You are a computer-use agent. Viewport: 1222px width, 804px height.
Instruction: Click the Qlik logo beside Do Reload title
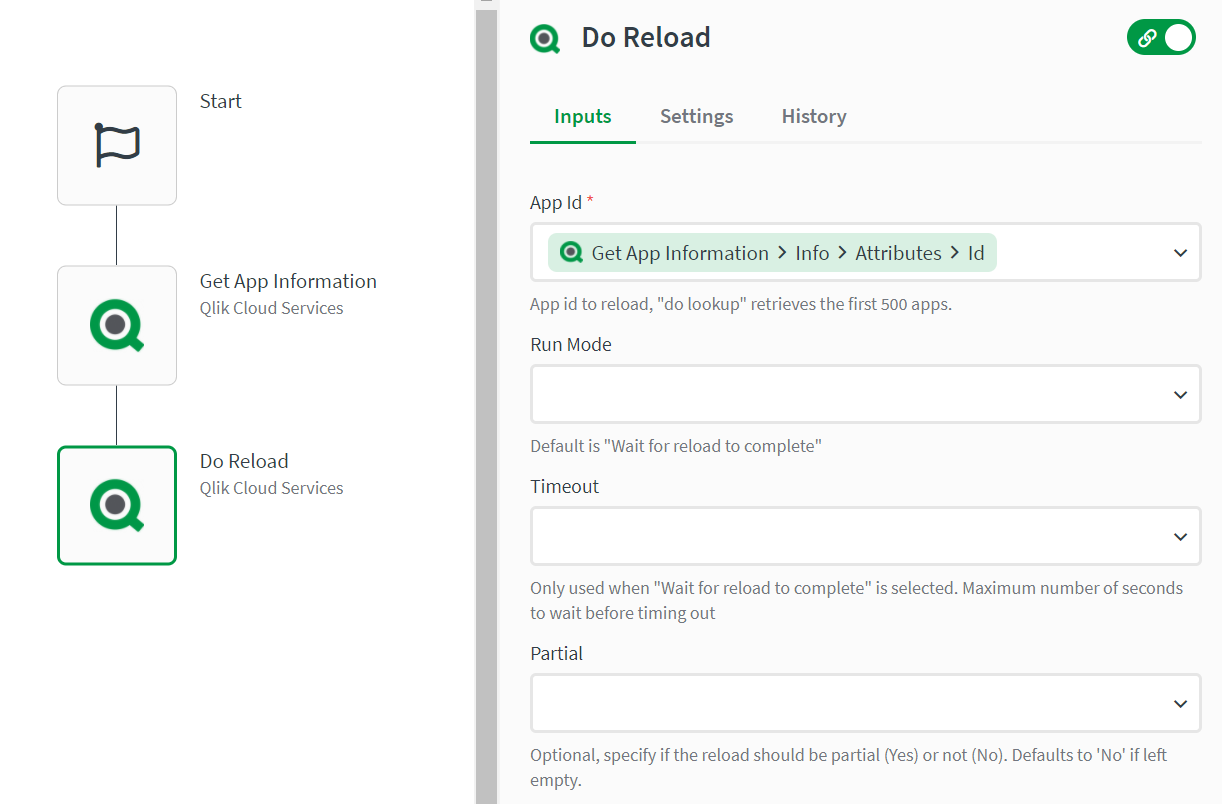[545, 38]
